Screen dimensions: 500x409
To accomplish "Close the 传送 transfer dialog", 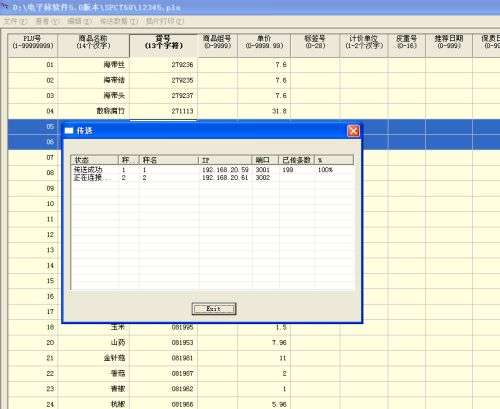I will coord(353,131).
